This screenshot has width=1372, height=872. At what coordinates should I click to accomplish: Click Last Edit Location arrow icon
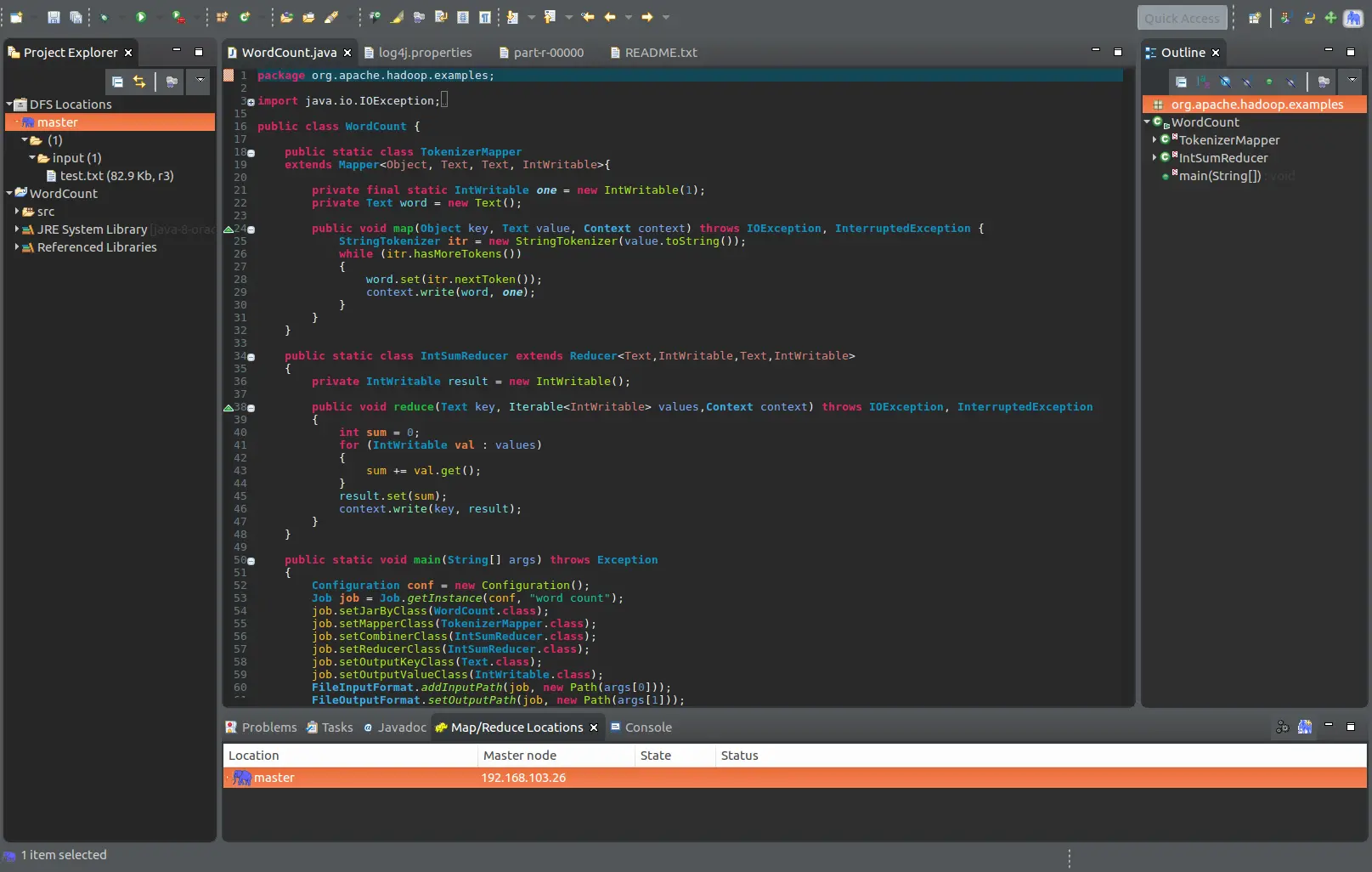(587, 17)
